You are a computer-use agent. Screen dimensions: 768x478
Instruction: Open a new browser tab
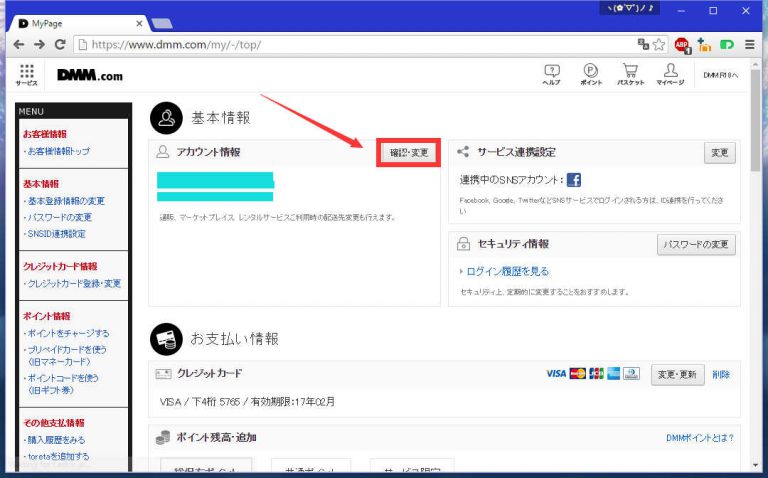click(x=162, y=24)
